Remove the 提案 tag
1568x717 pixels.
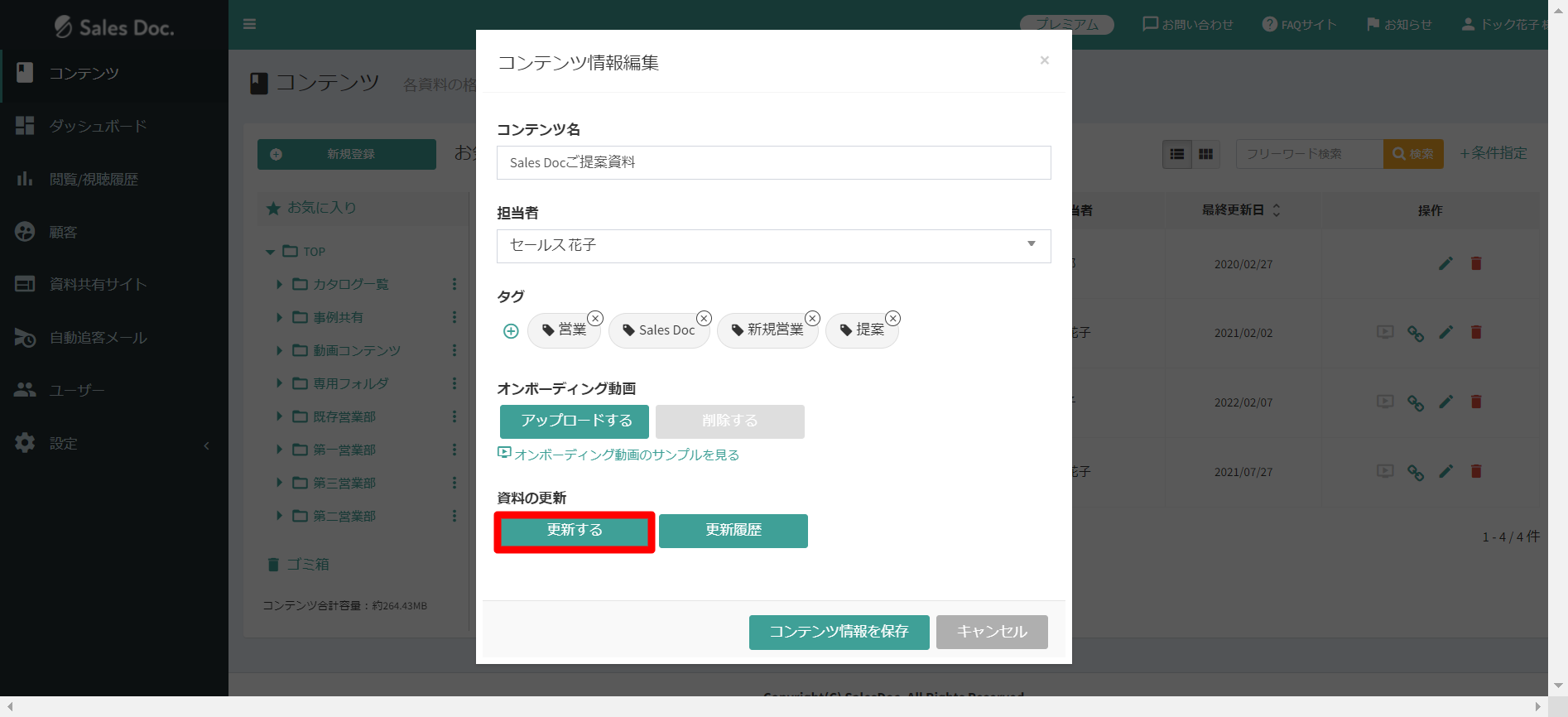point(892,318)
